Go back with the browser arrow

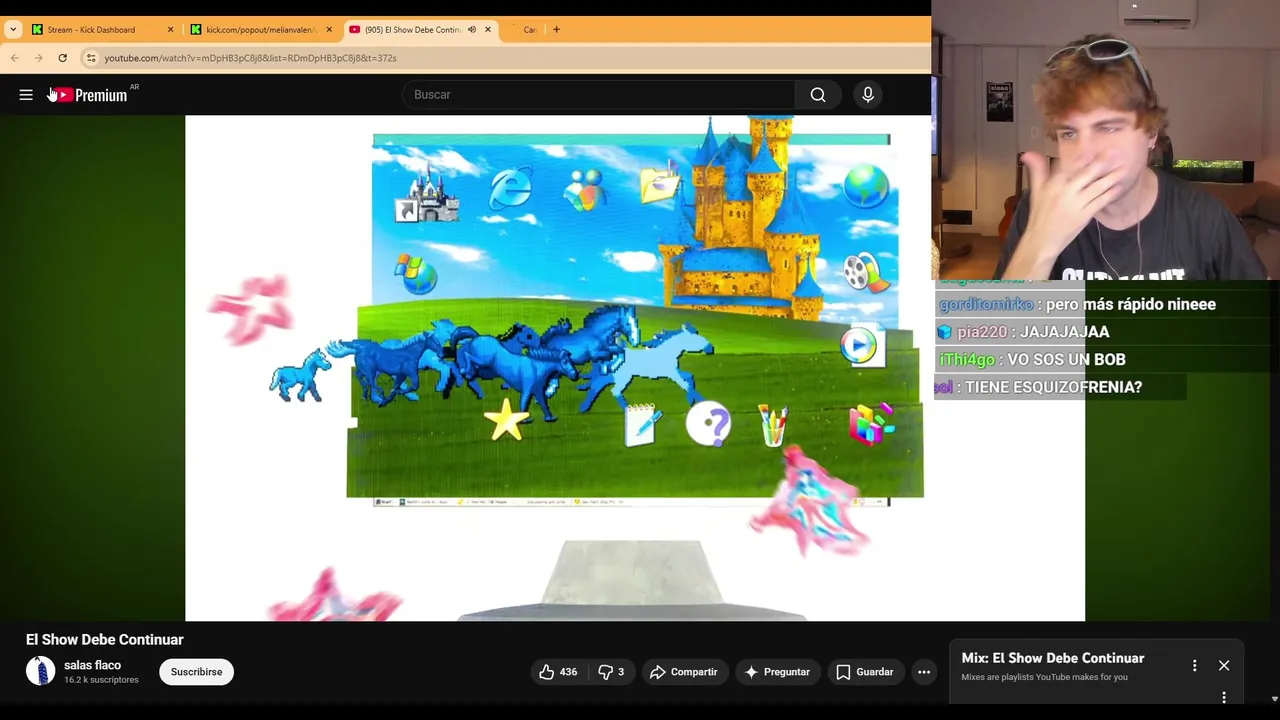click(14, 58)
